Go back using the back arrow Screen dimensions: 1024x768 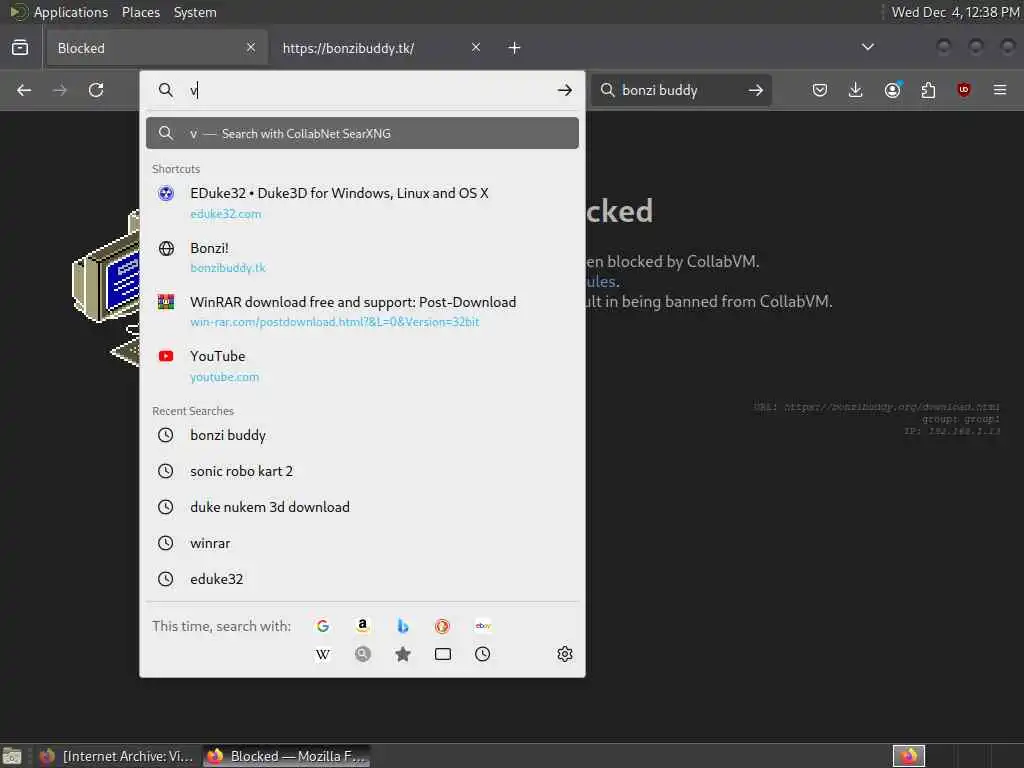pyautogui.click(x=24, y=90)
